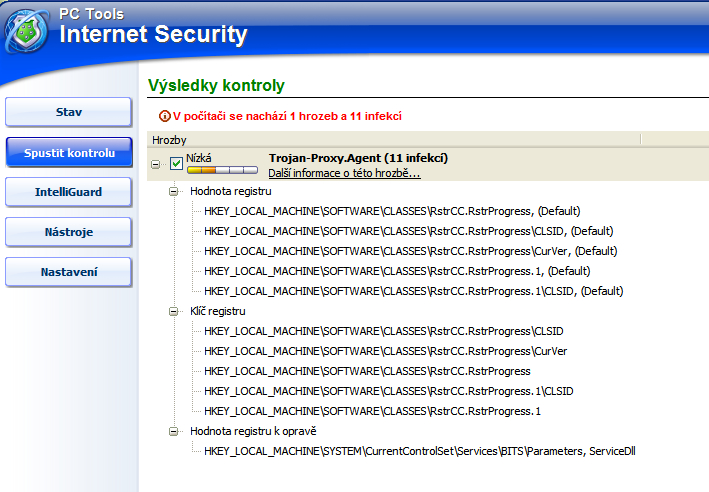Viewport: 709px width, 492px height.
Task: Select value row RstrCC.RstrProgress\CurVer, (Default)
Action: coord(411,251)
